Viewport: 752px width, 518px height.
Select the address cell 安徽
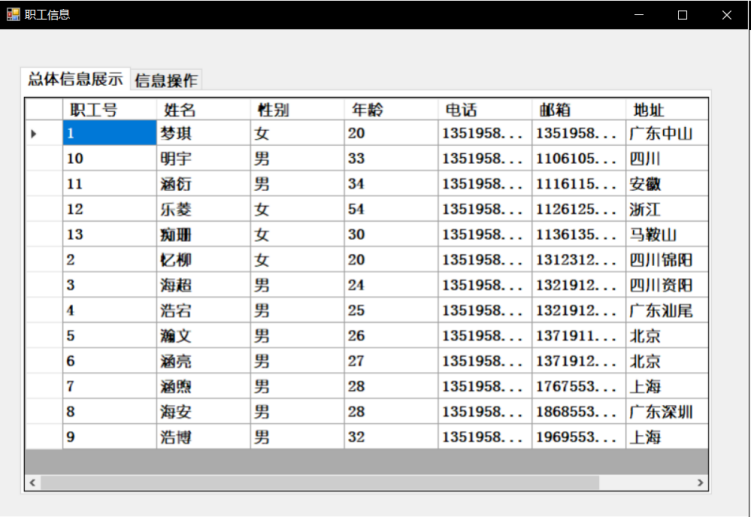(x=667, y=184)
